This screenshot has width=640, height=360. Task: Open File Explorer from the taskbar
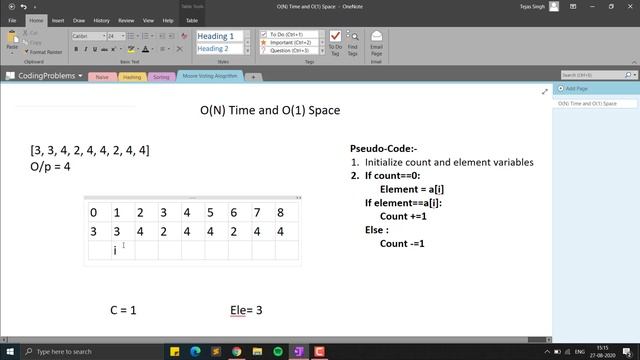[x=257, y=351]
